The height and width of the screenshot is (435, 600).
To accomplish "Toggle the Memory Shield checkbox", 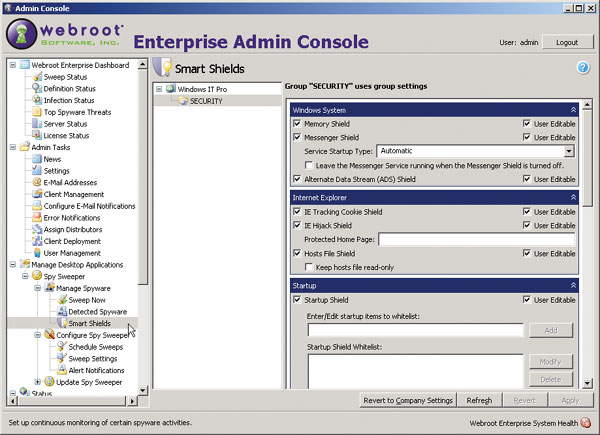I will [x=297, y=123].
